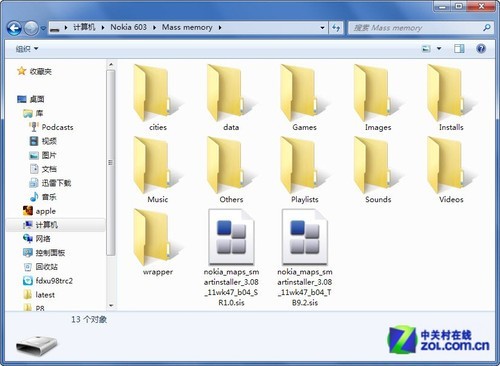The height and width of the screenshot is (366, 500).
Task: Open the Music folder
Action: [x=158, y=170]
